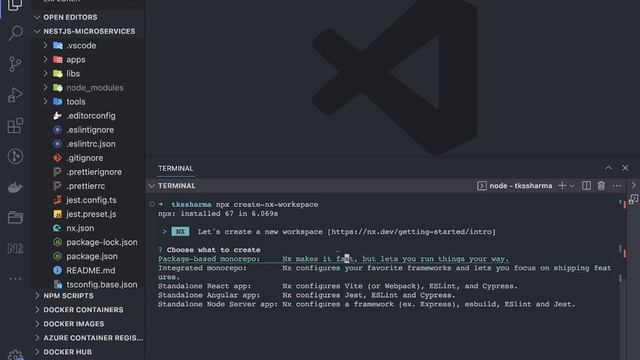This screenshot has height=360, width=640.
Task: Open the Search view in activity bar
Action: (x=15, y=33)
